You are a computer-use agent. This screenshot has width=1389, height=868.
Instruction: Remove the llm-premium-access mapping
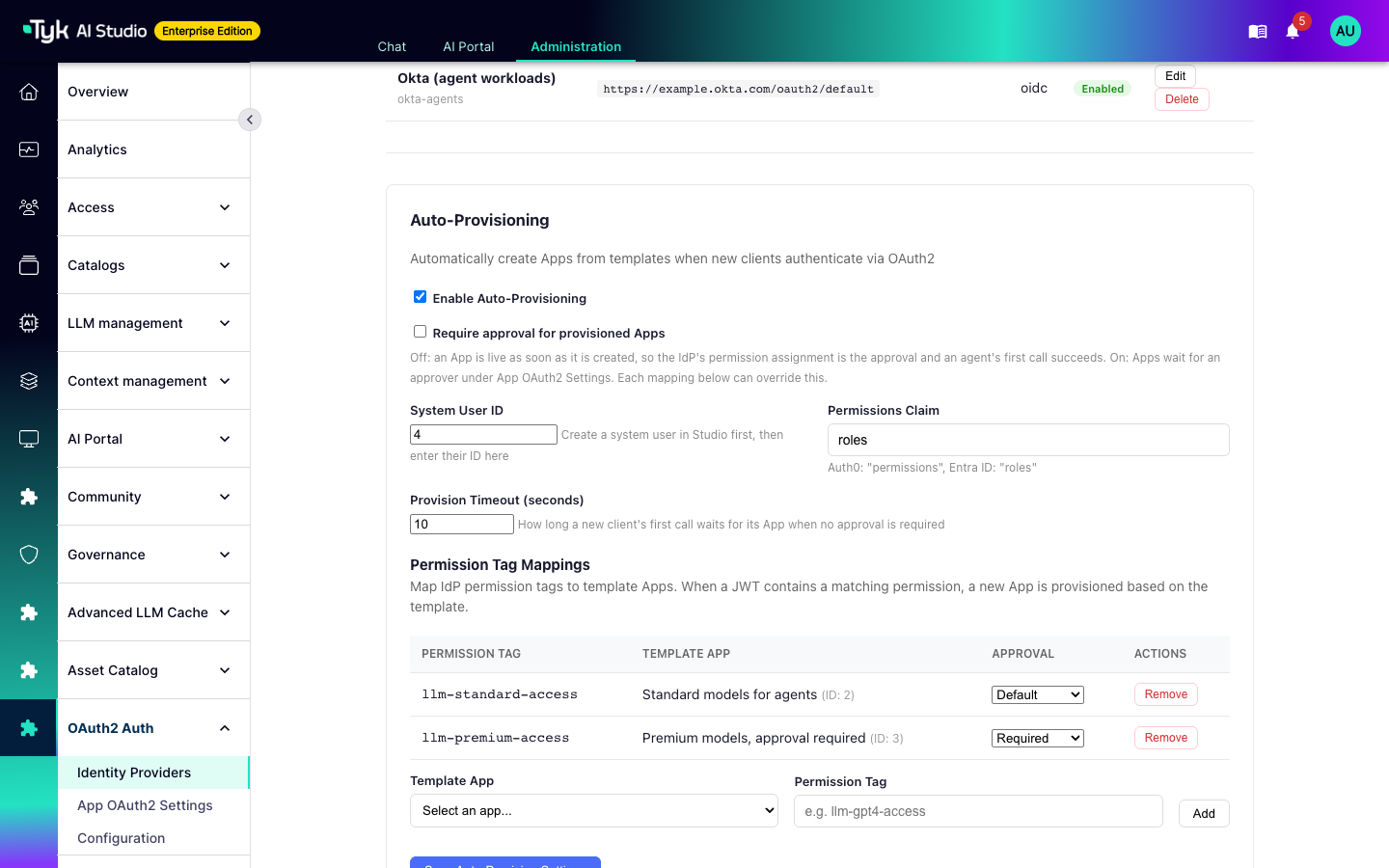1166,738
